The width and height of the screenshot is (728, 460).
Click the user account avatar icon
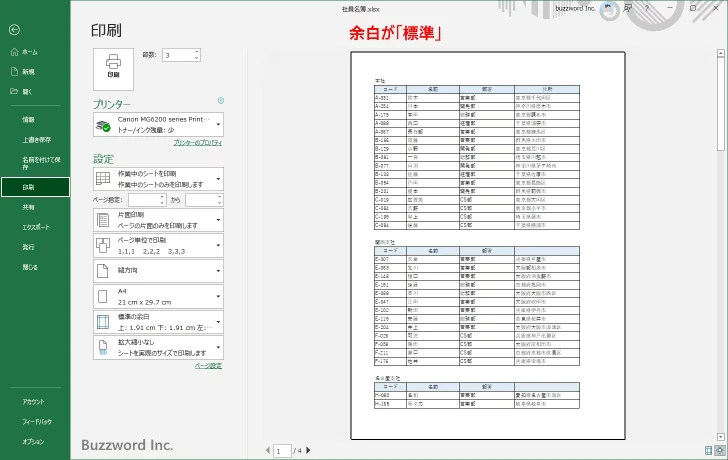coord(608,9)
